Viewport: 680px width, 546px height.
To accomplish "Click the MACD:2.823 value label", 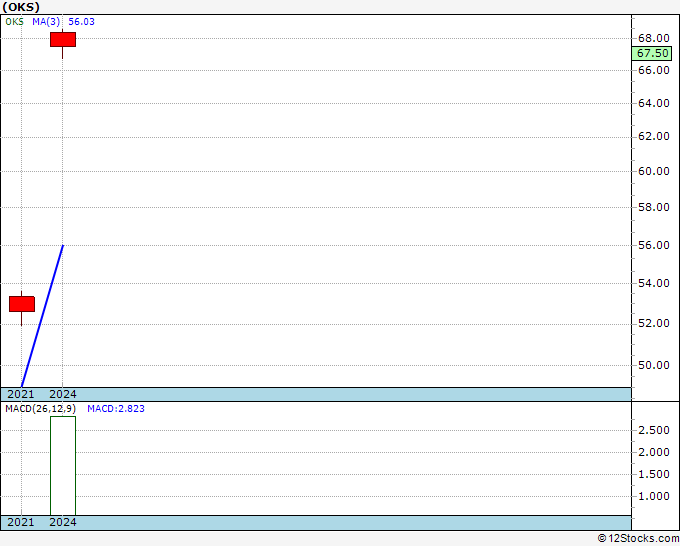I will [x=116, y=409].
